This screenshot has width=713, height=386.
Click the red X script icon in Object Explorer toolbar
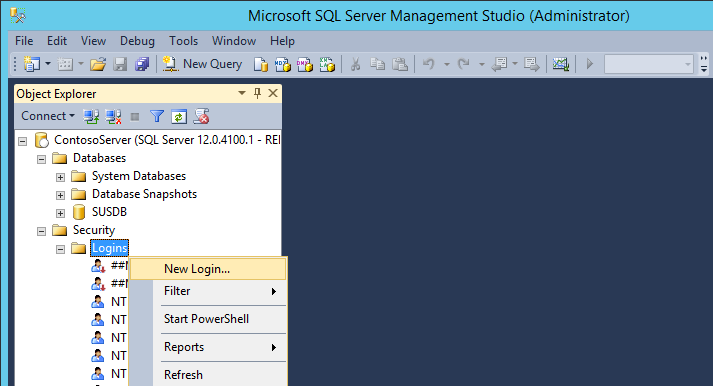201,117
